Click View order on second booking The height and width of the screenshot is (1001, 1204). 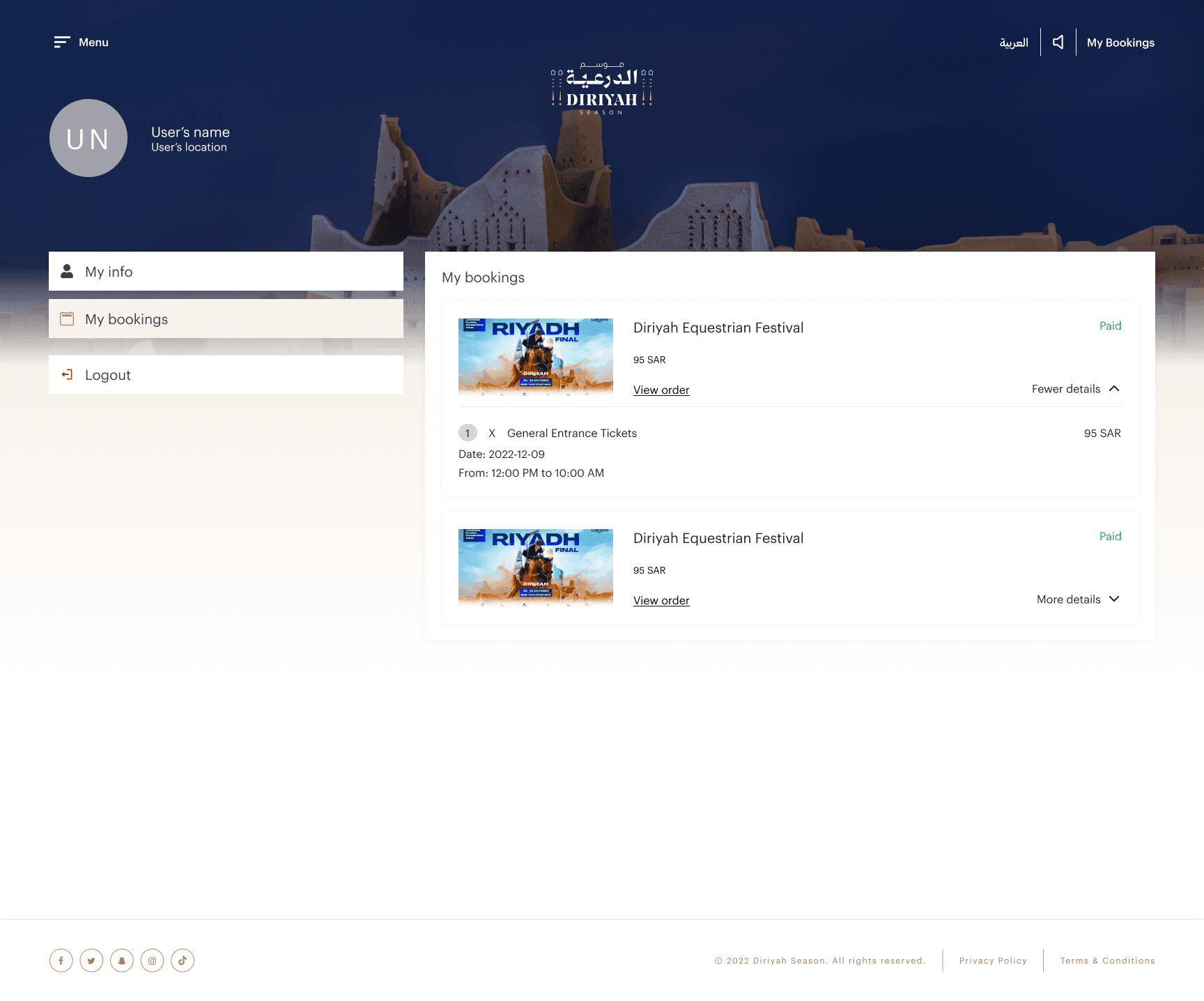coord(661,600)
